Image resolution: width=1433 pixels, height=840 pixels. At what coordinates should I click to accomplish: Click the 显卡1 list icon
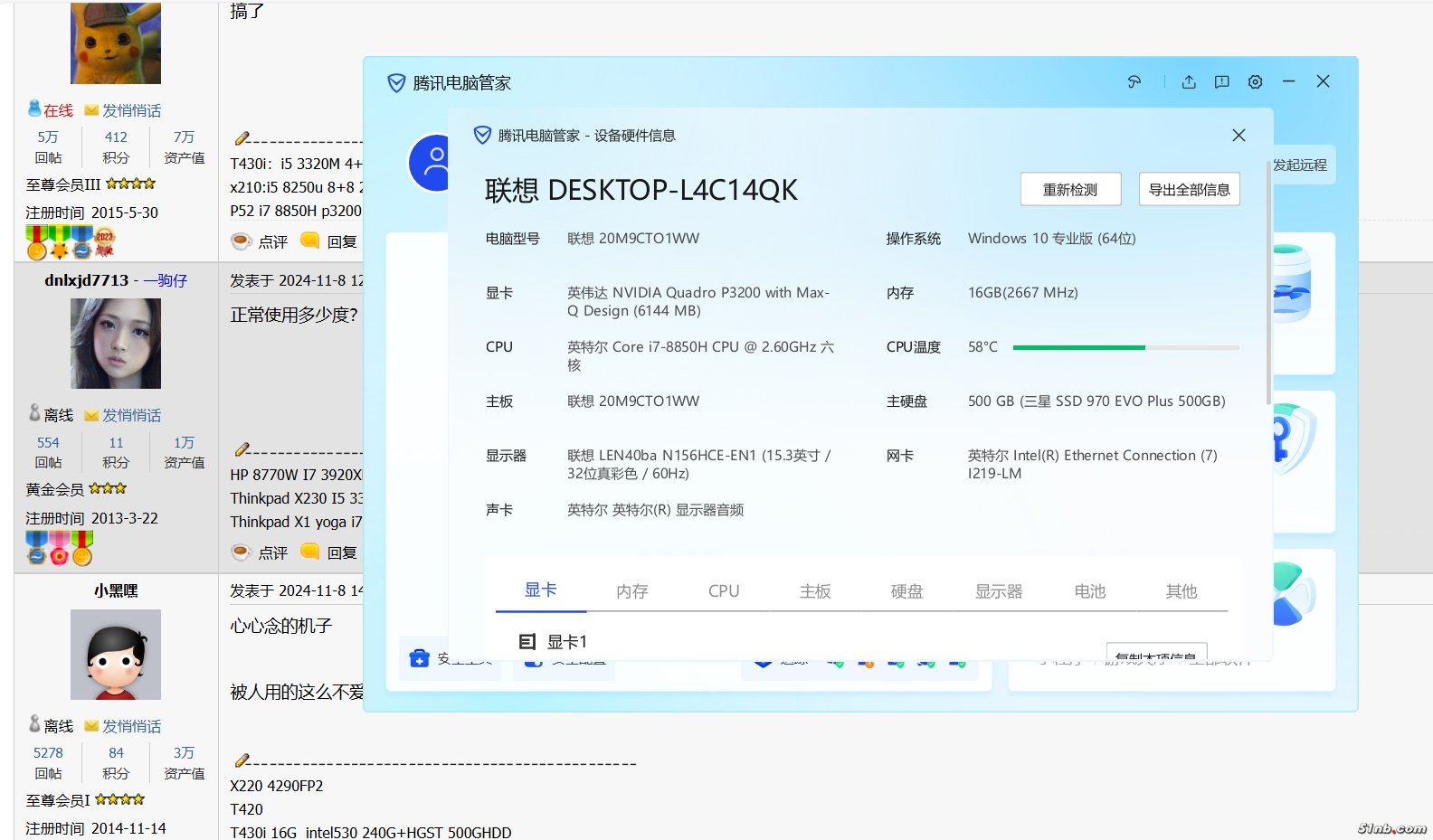click(527, 641)
